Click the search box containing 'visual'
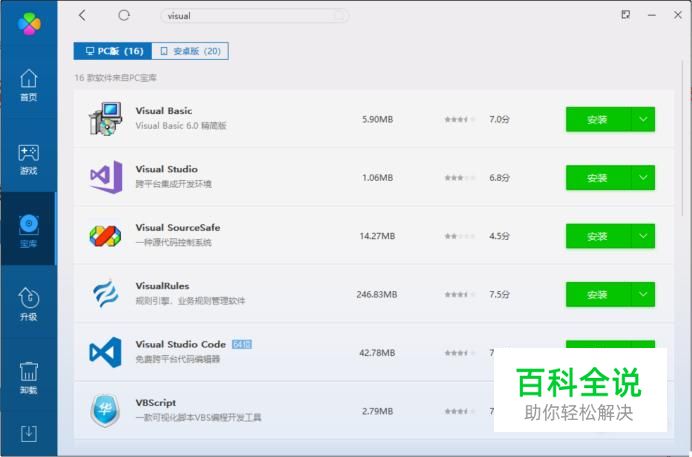The width and height of the screenshot is (692, 457). pos(254,16)
